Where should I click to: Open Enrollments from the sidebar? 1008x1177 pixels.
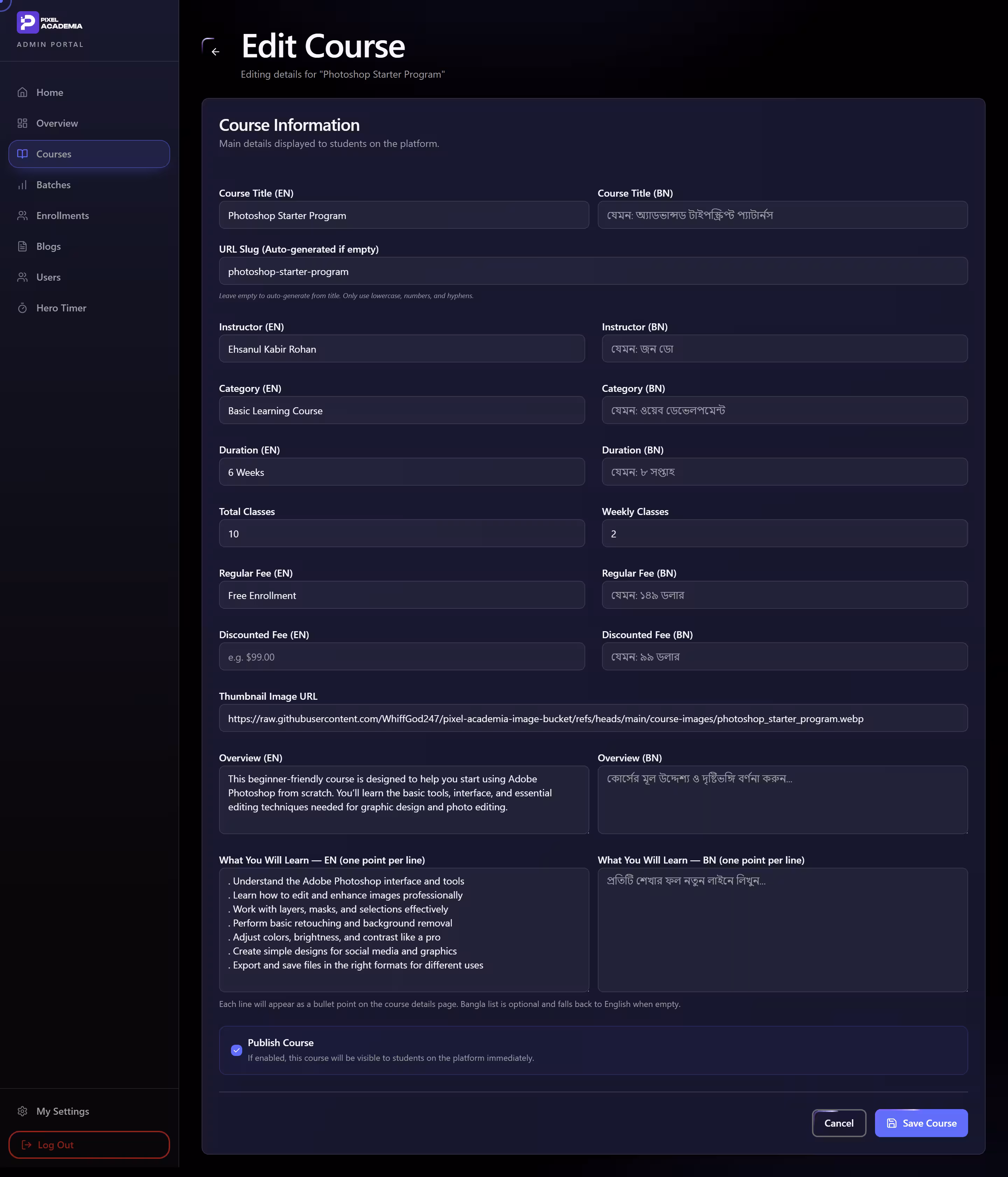89,215
